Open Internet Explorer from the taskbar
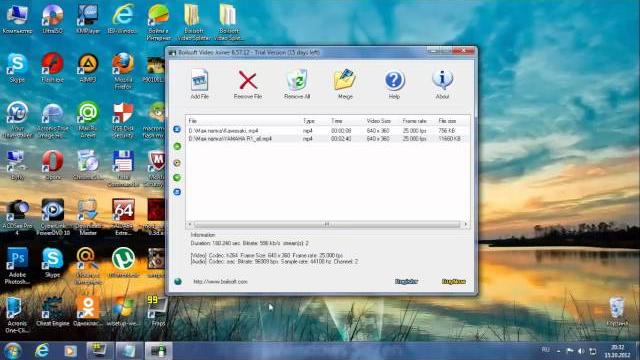Screen dimensions: 640x360 (x=42, y=351)
